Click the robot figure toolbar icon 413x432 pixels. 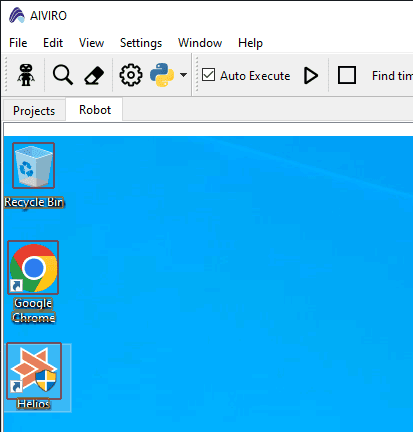[26, 75]
